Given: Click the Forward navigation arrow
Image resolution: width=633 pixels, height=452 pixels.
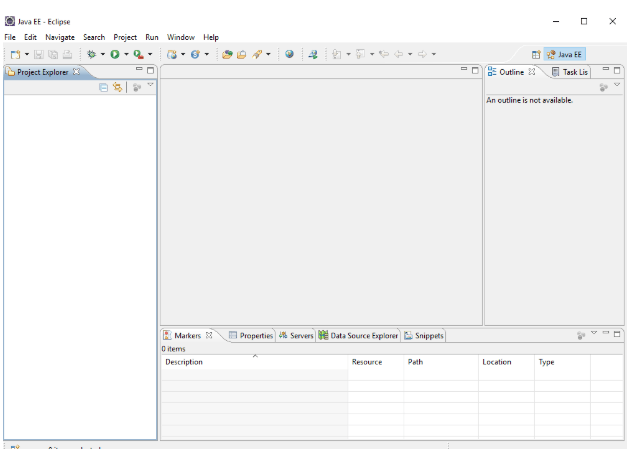Looking at the screenshot, I should (x=422, y=54).
